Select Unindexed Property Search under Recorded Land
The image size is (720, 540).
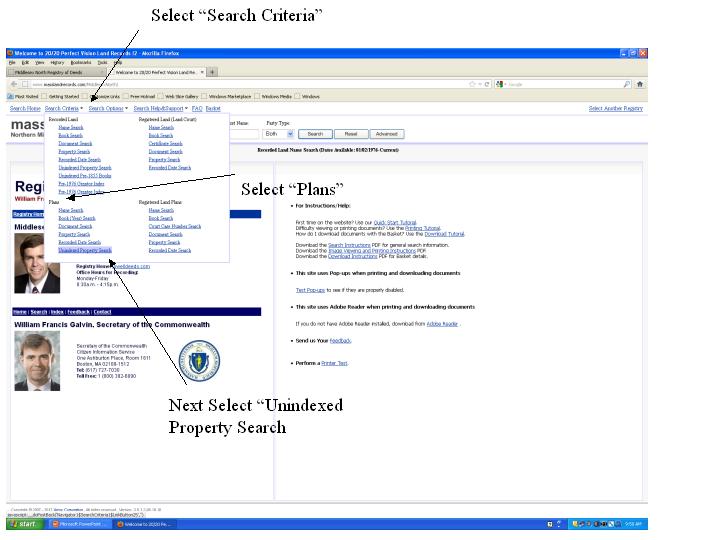click(85, 168)
